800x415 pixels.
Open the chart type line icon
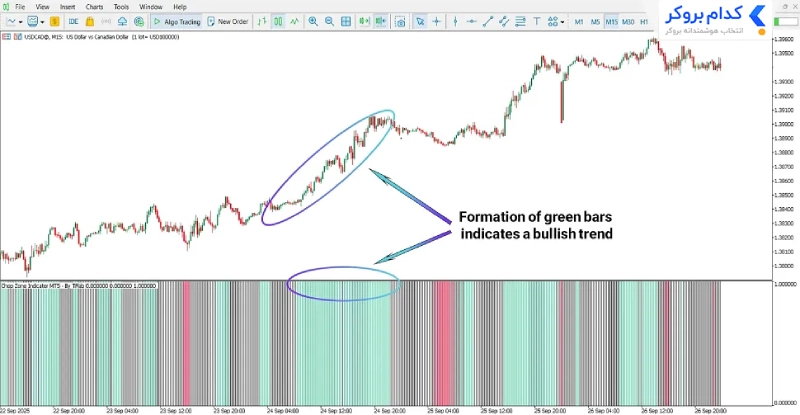(11, 21)
